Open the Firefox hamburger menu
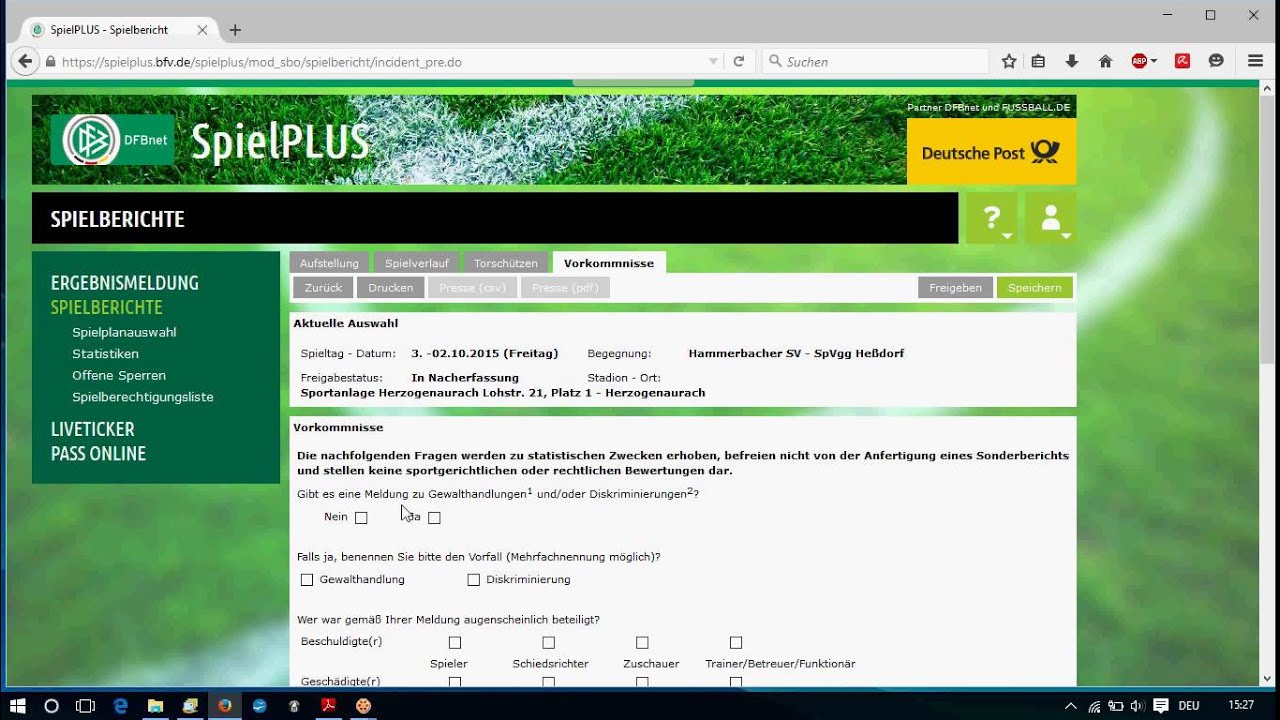1280x720 pixels. tap(1256, 61)
